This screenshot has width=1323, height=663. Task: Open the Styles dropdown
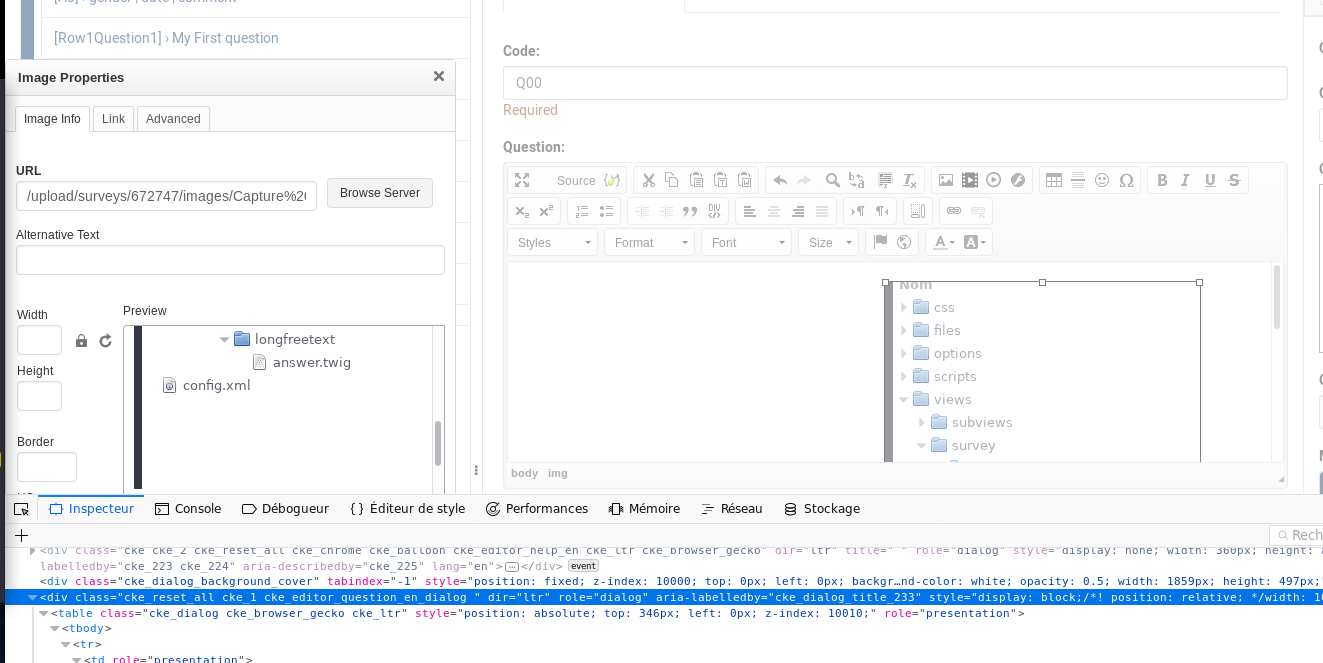click(x=552, y=242)
